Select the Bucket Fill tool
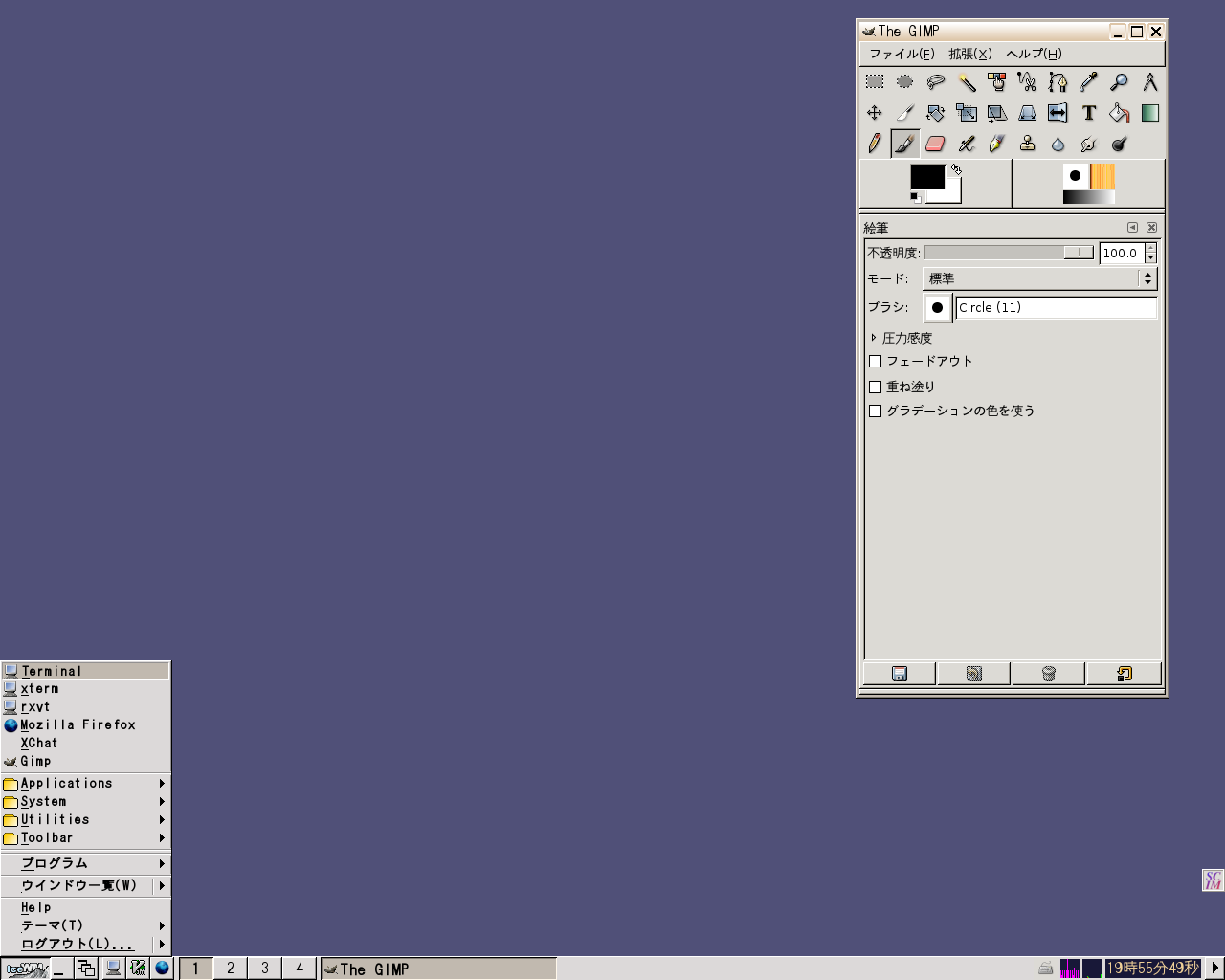 coord(1120,113)
